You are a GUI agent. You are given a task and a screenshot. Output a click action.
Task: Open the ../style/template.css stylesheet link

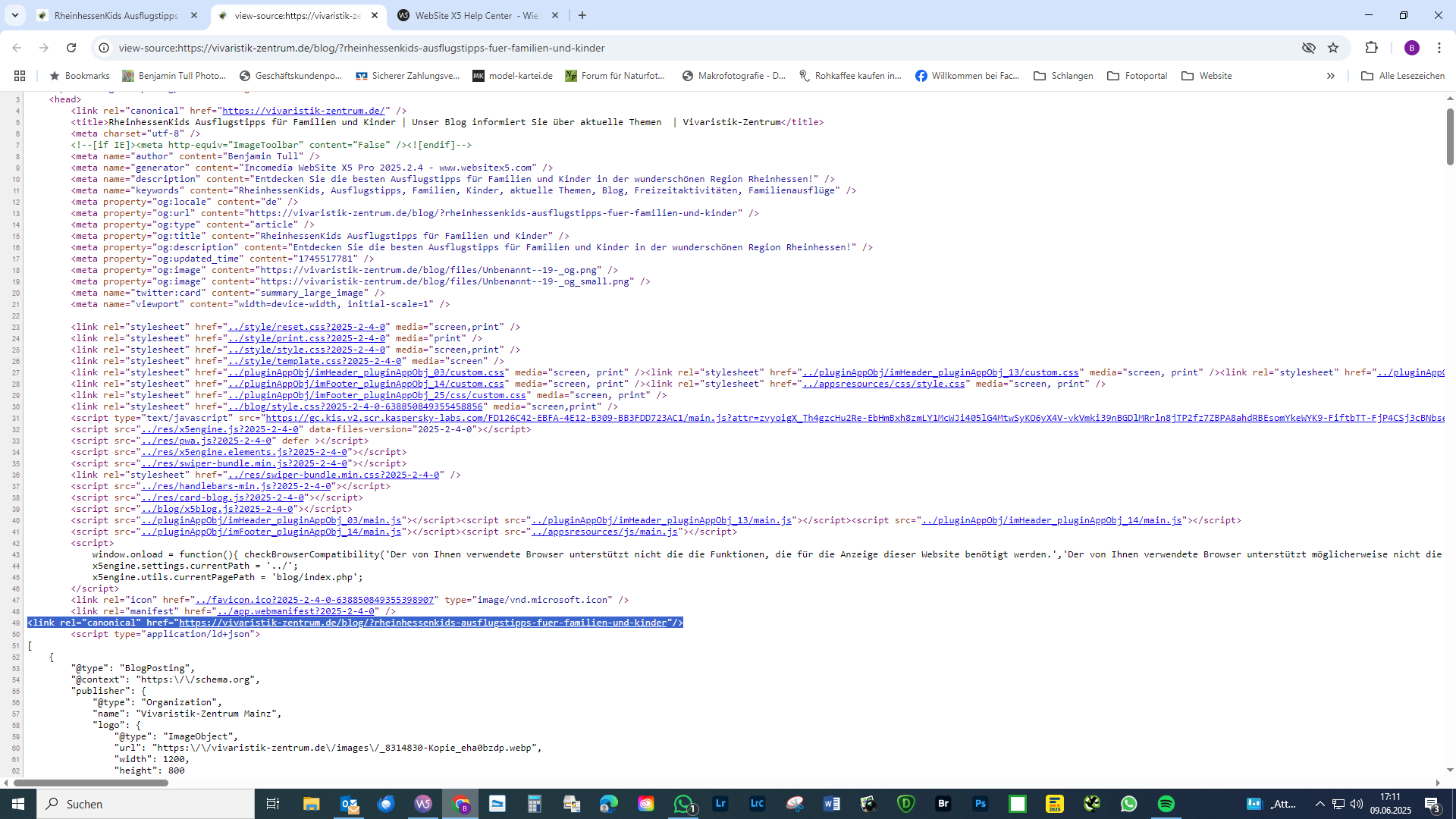click(315, 361)
